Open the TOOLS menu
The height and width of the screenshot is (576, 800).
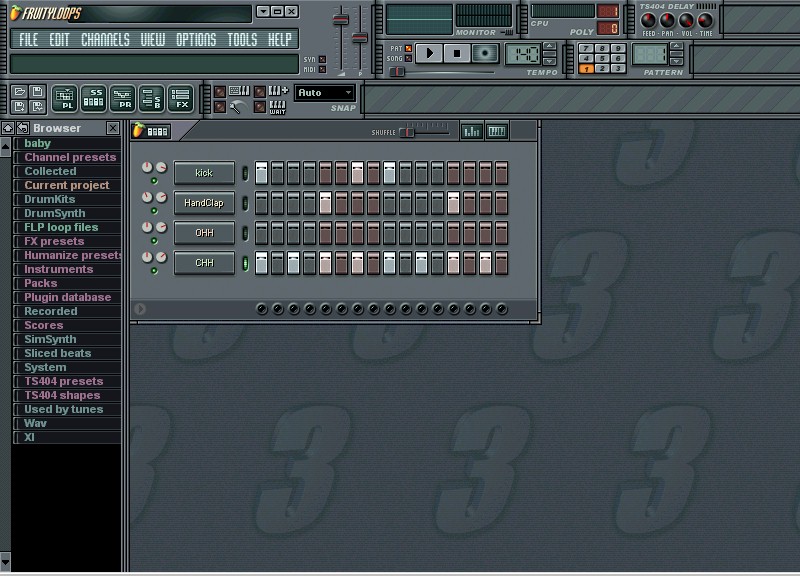click(242, 39)
